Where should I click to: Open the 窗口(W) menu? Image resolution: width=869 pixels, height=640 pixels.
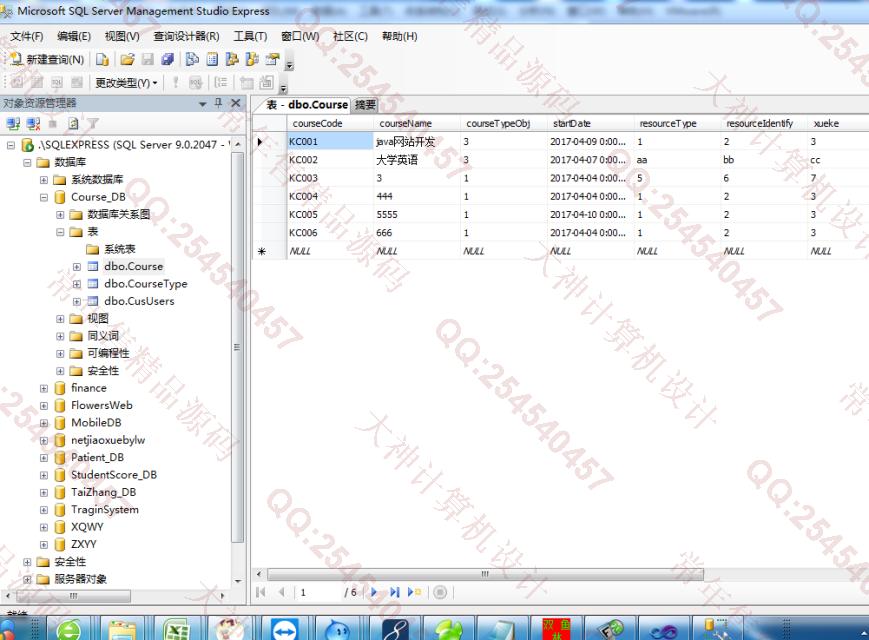coord(300,37)
